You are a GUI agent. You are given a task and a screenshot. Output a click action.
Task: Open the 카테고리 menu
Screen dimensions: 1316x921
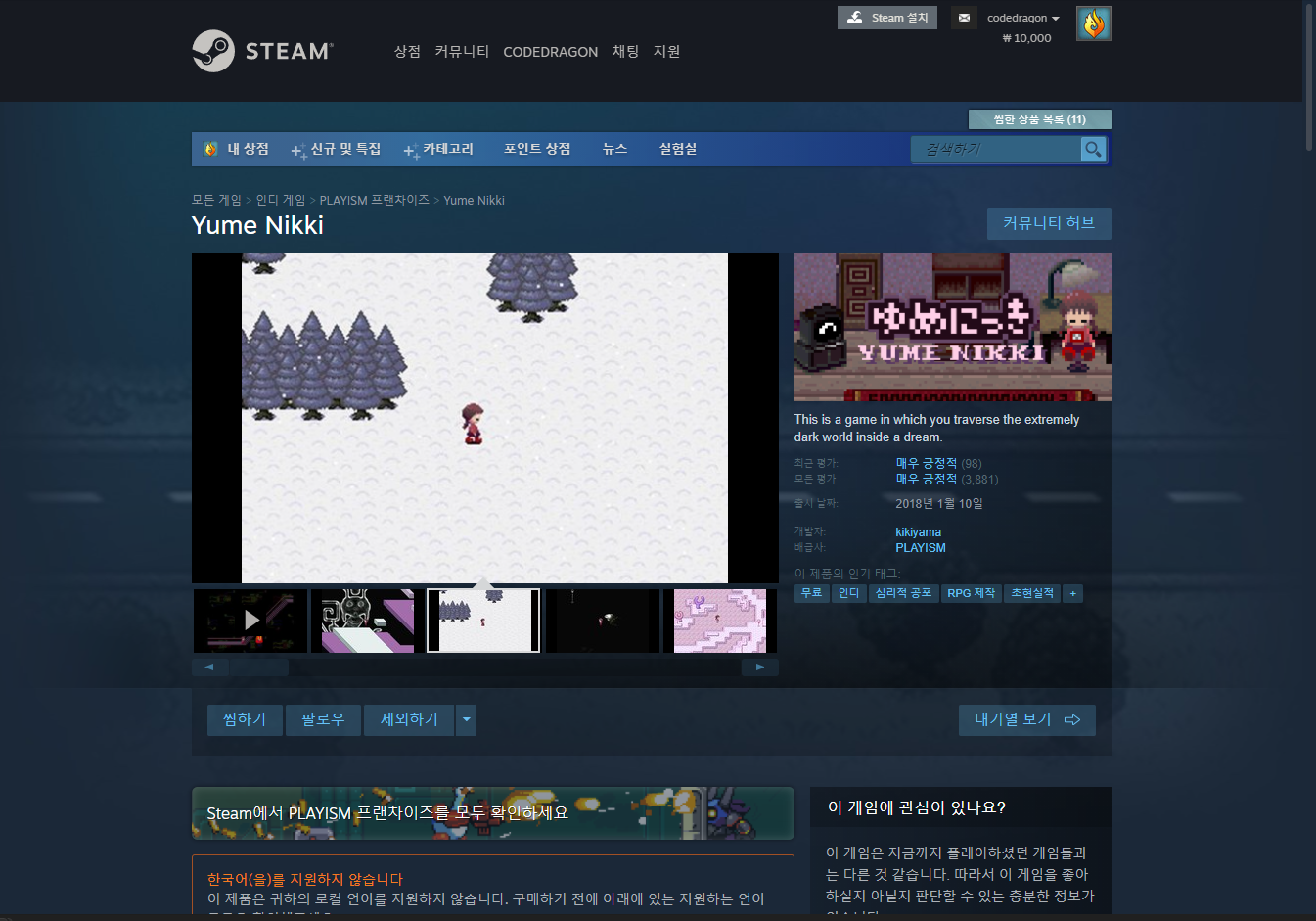click(438, 149)
